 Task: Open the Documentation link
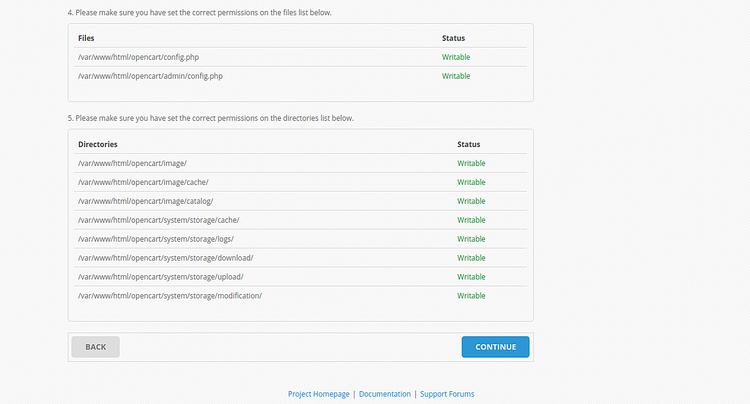coord(385,394)
